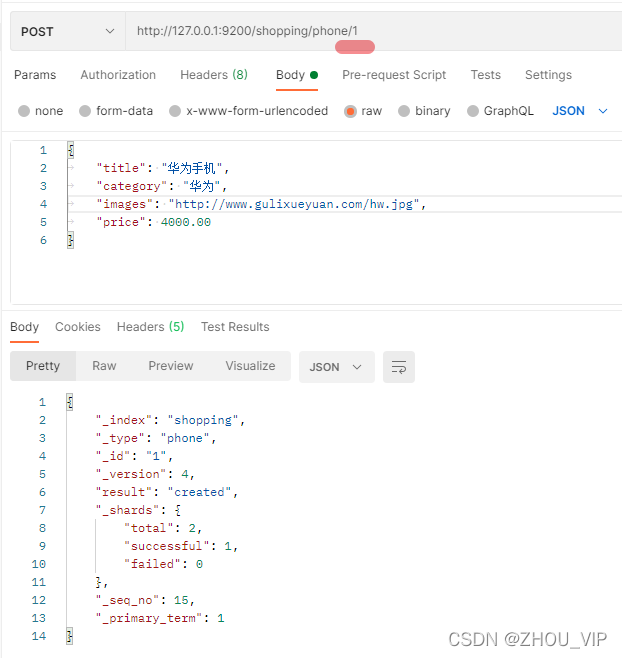Choose x-www-form-urlencoded body type

pyautogui.click(x=175, y=111)
